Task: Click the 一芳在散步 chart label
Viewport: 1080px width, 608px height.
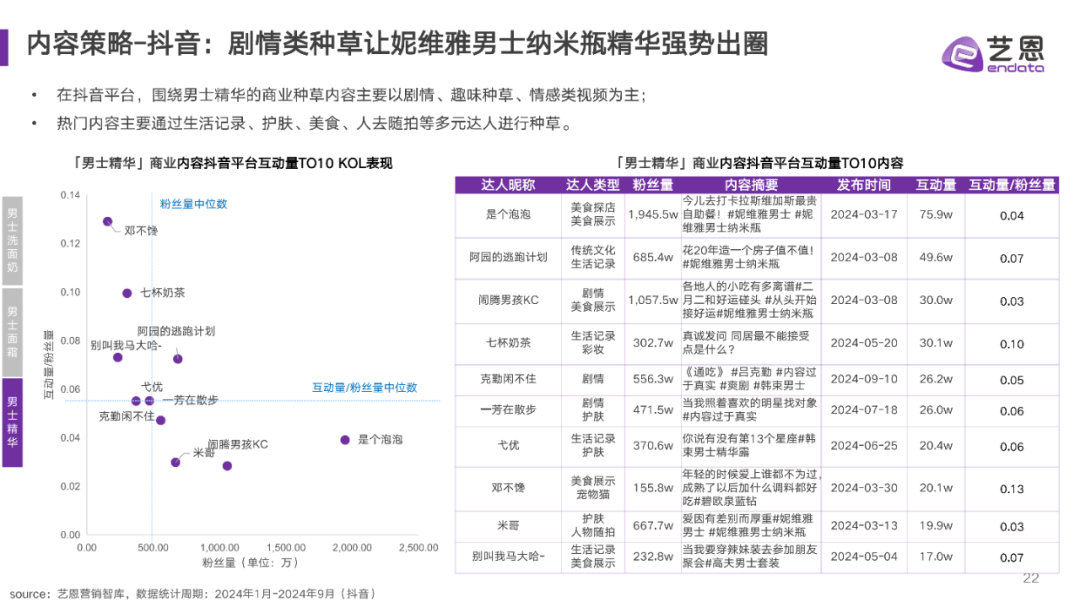Action: tap(191, 400)
